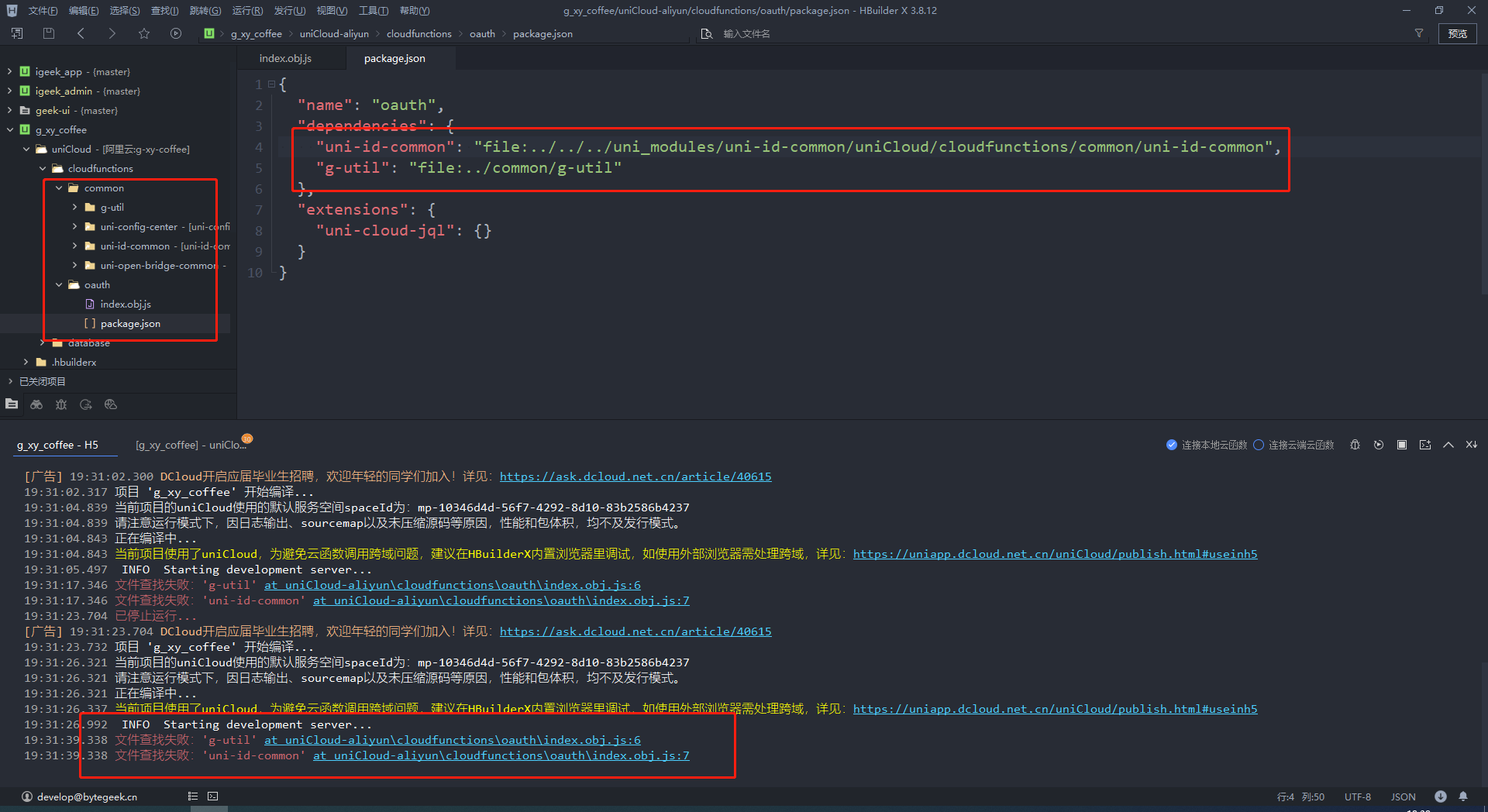Click the filter funnel icon
Viewport: 1488px width, 812px height.
(1419, 33)
